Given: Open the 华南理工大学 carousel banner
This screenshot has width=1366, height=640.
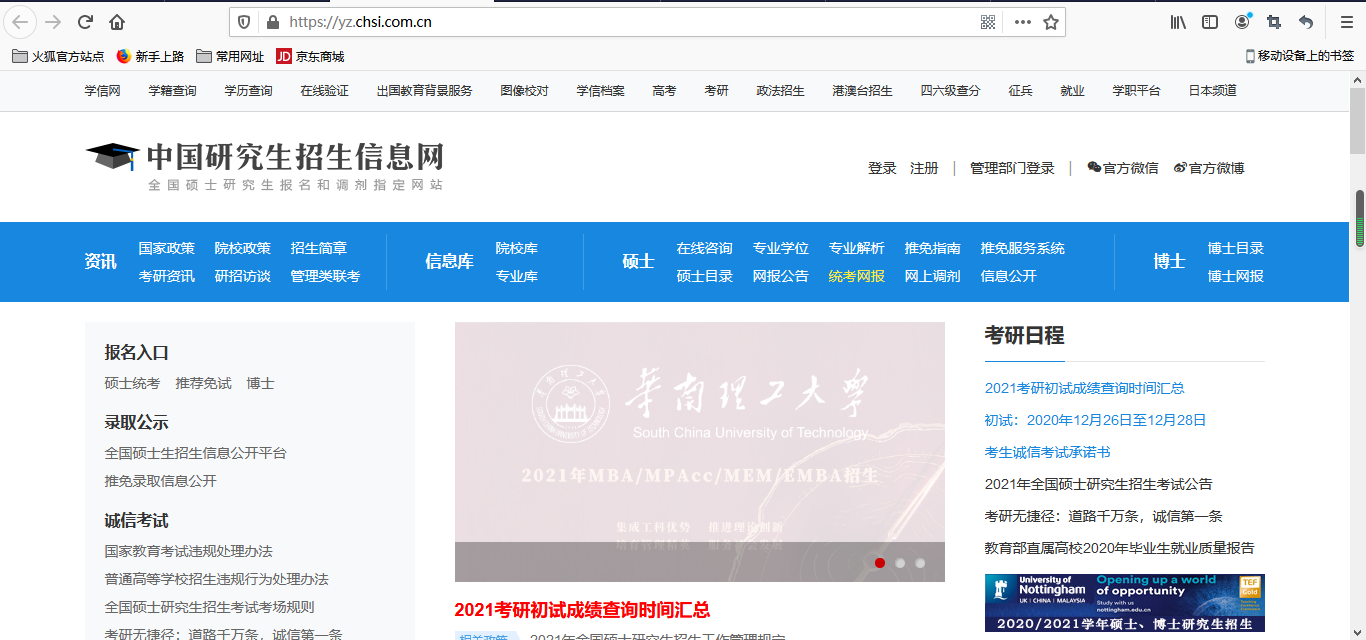Looking at the screenshot, I should [700, 452].
